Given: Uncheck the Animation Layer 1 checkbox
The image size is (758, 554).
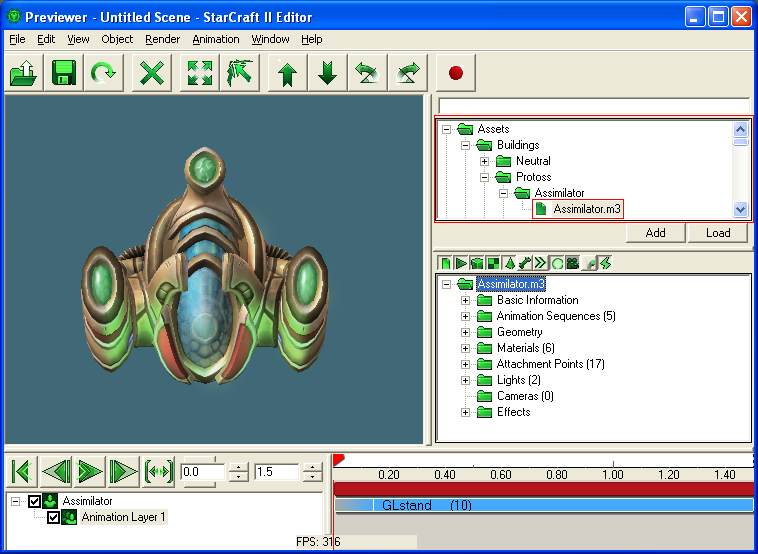Looking at the screenshot, I should pos(53,517).
